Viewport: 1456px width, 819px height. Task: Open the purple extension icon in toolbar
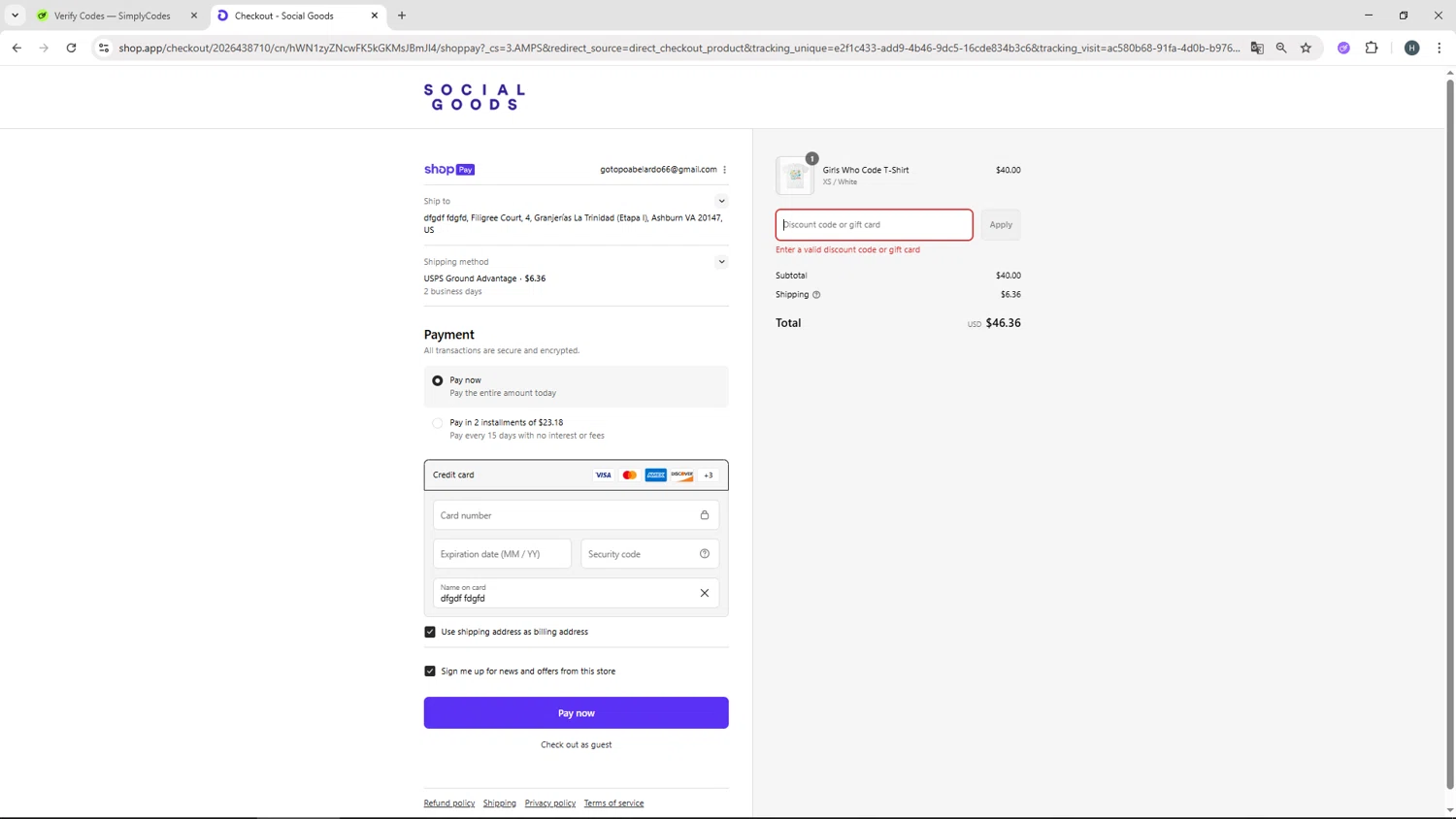[x=1343, y=48]
